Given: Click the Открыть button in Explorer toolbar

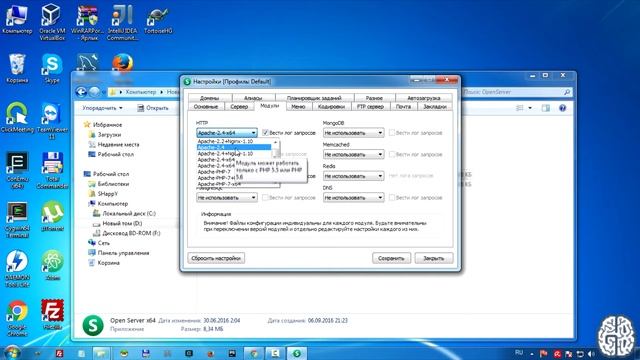Looking at the screenshot, I should 153,108.
